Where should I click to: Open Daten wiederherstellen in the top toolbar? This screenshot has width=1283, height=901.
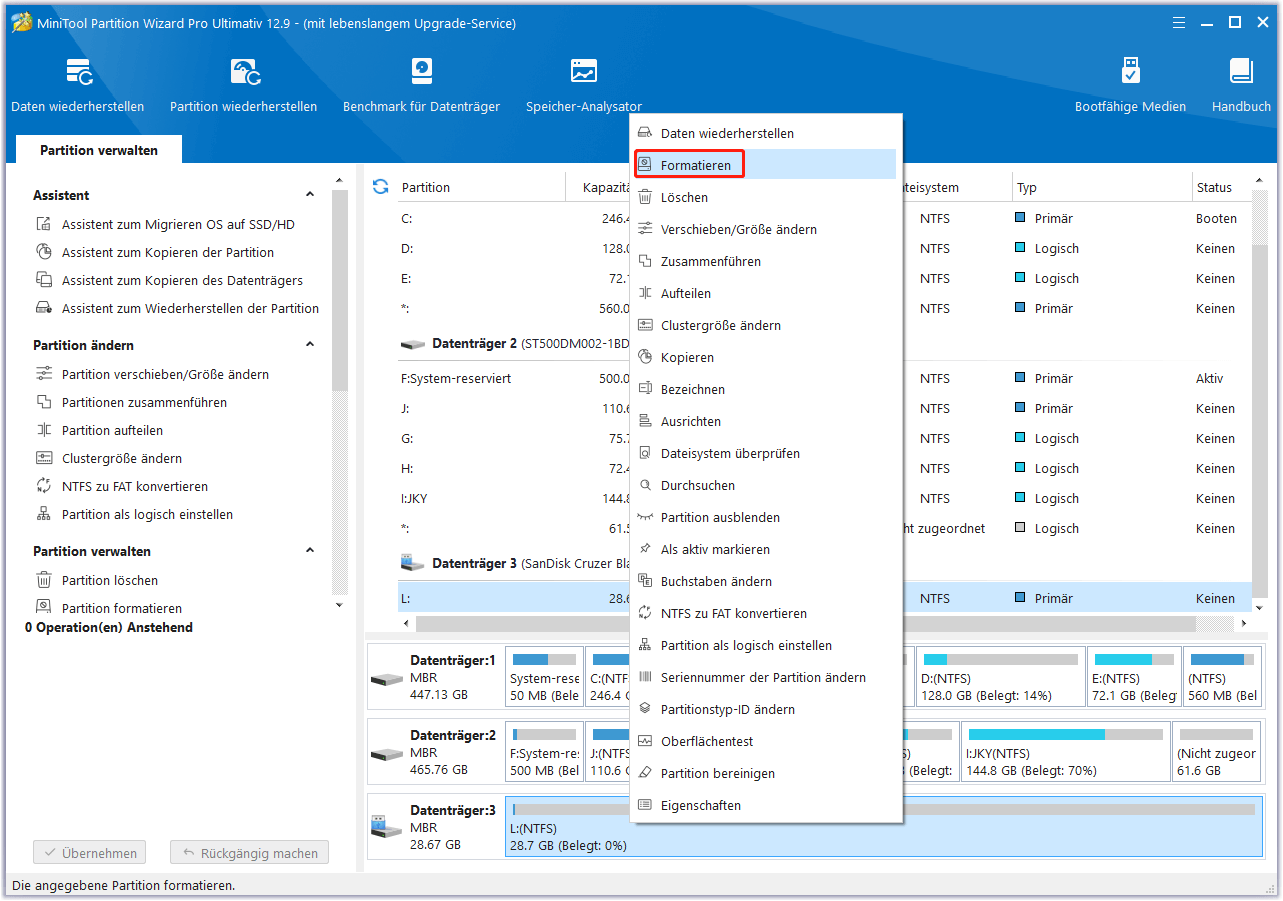tap(78, 85)
